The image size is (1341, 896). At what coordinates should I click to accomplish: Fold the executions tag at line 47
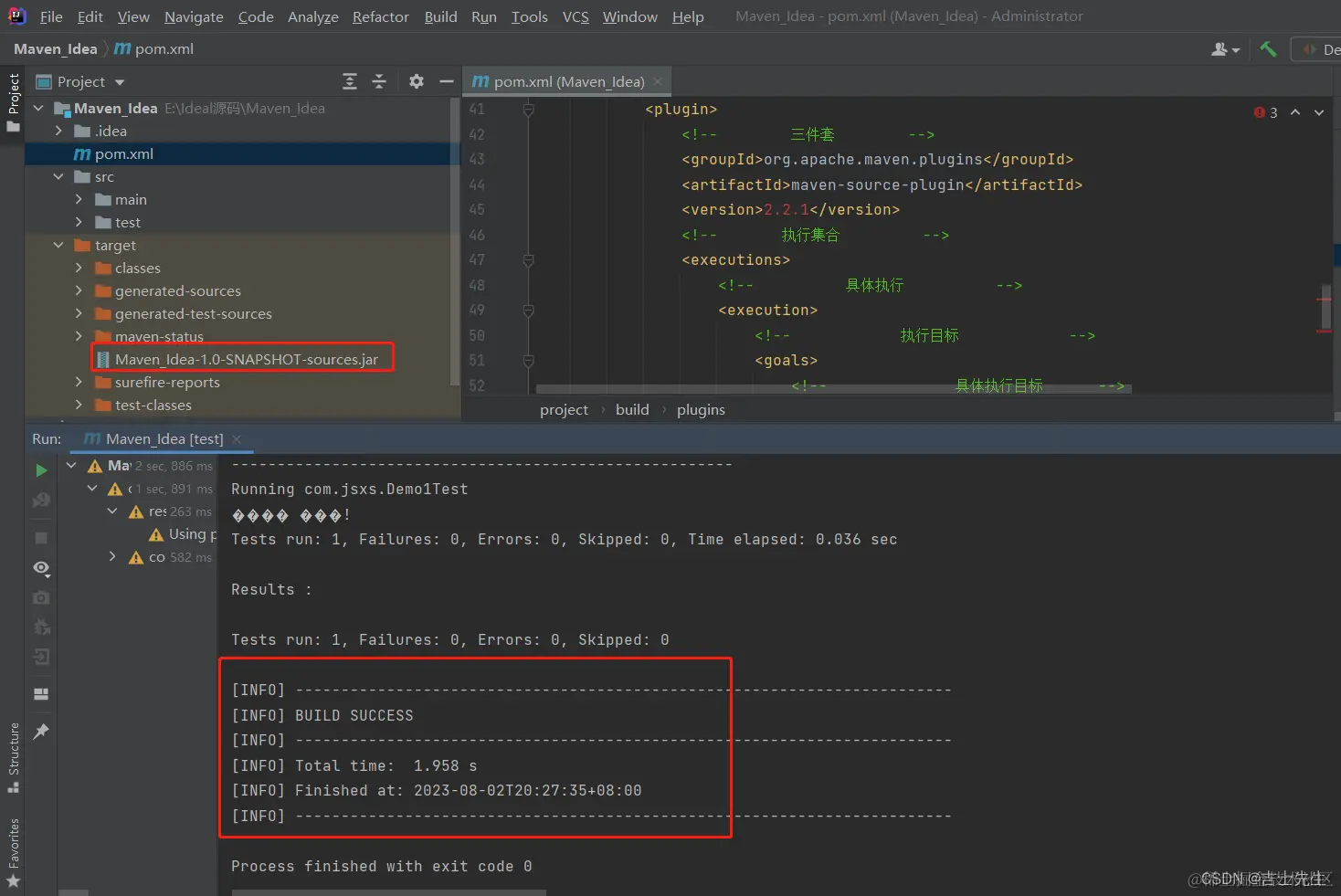point(528,260)
